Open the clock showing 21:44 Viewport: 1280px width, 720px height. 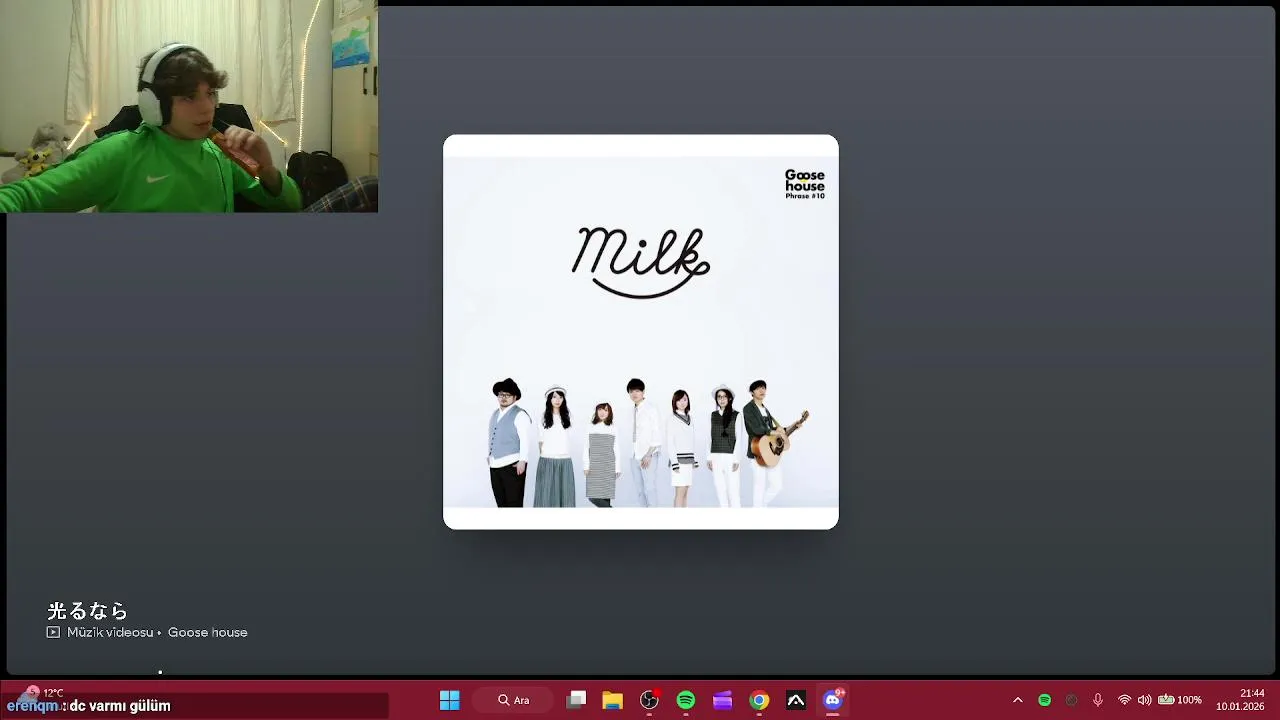pos(1252,693)
